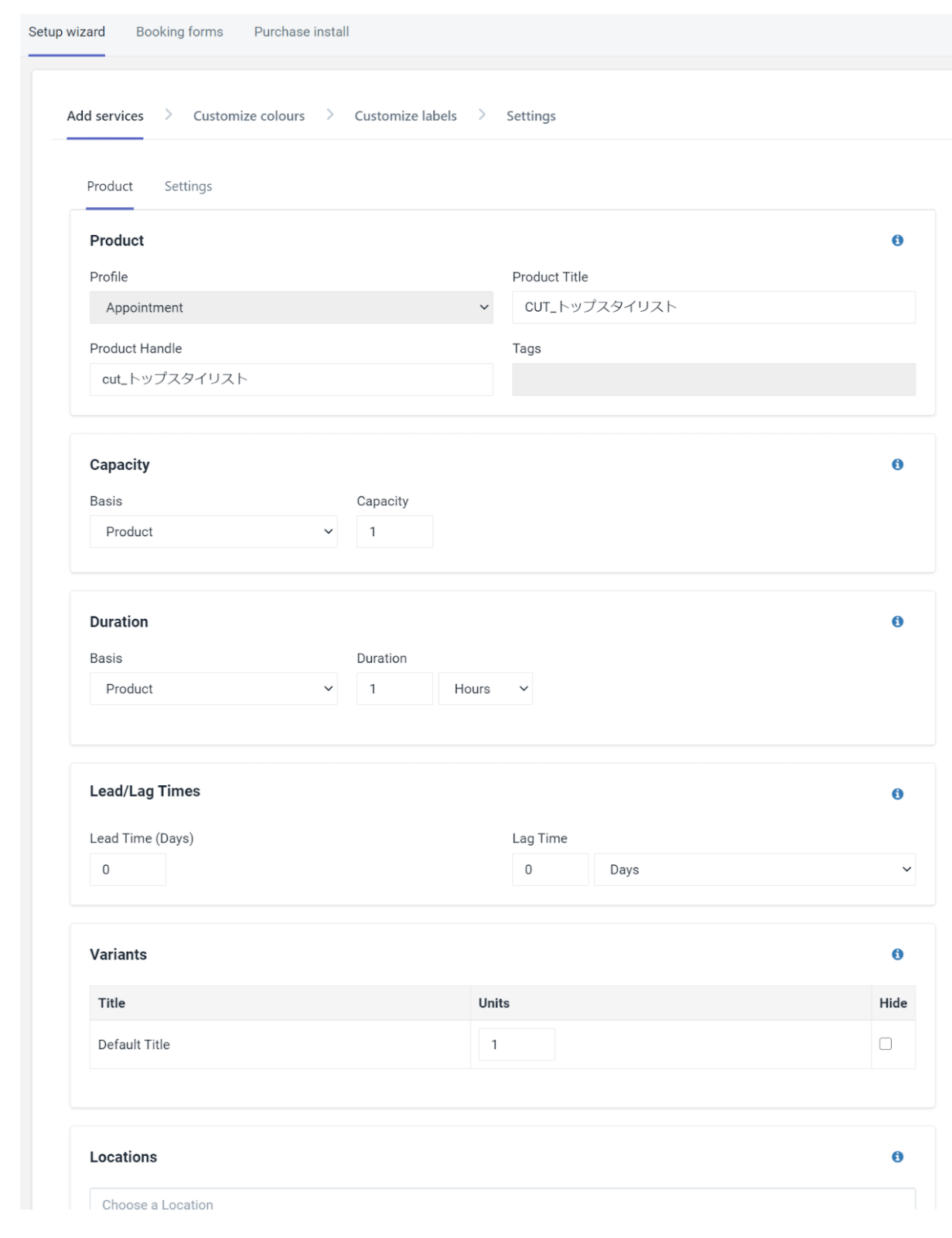This screenshot has height=1238, width=952.
Task: Switch to the Booking forms tab
Action: point(179,32)
